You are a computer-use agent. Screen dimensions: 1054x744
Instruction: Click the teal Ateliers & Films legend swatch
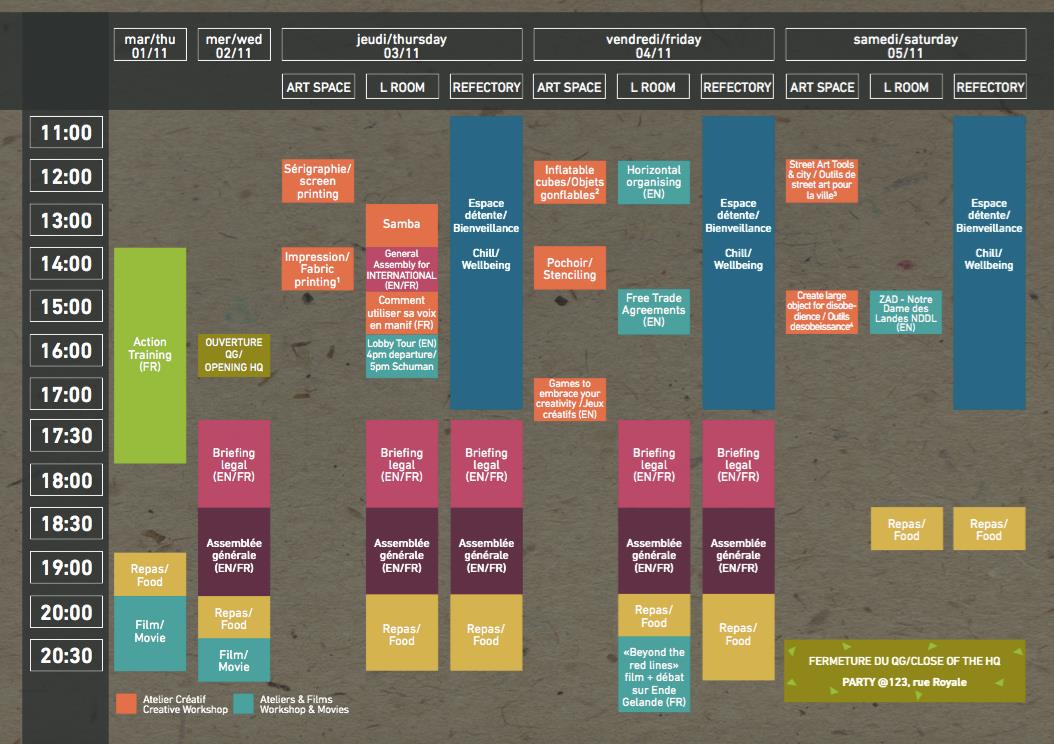click(x=243, y=704)
